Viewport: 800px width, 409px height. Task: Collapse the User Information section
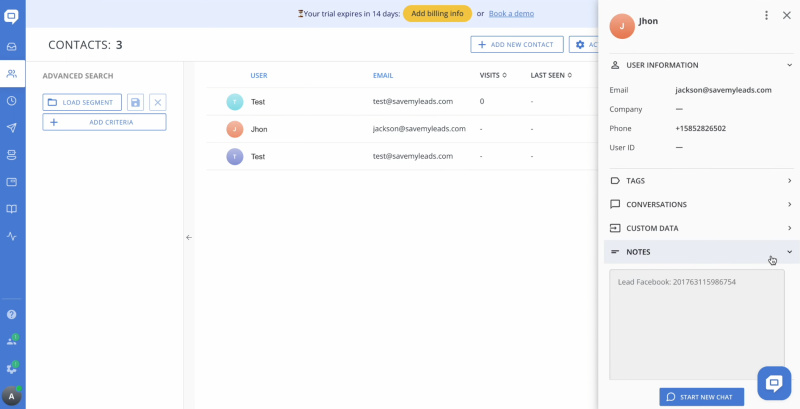pyautogui.click(x=702, y=65)
